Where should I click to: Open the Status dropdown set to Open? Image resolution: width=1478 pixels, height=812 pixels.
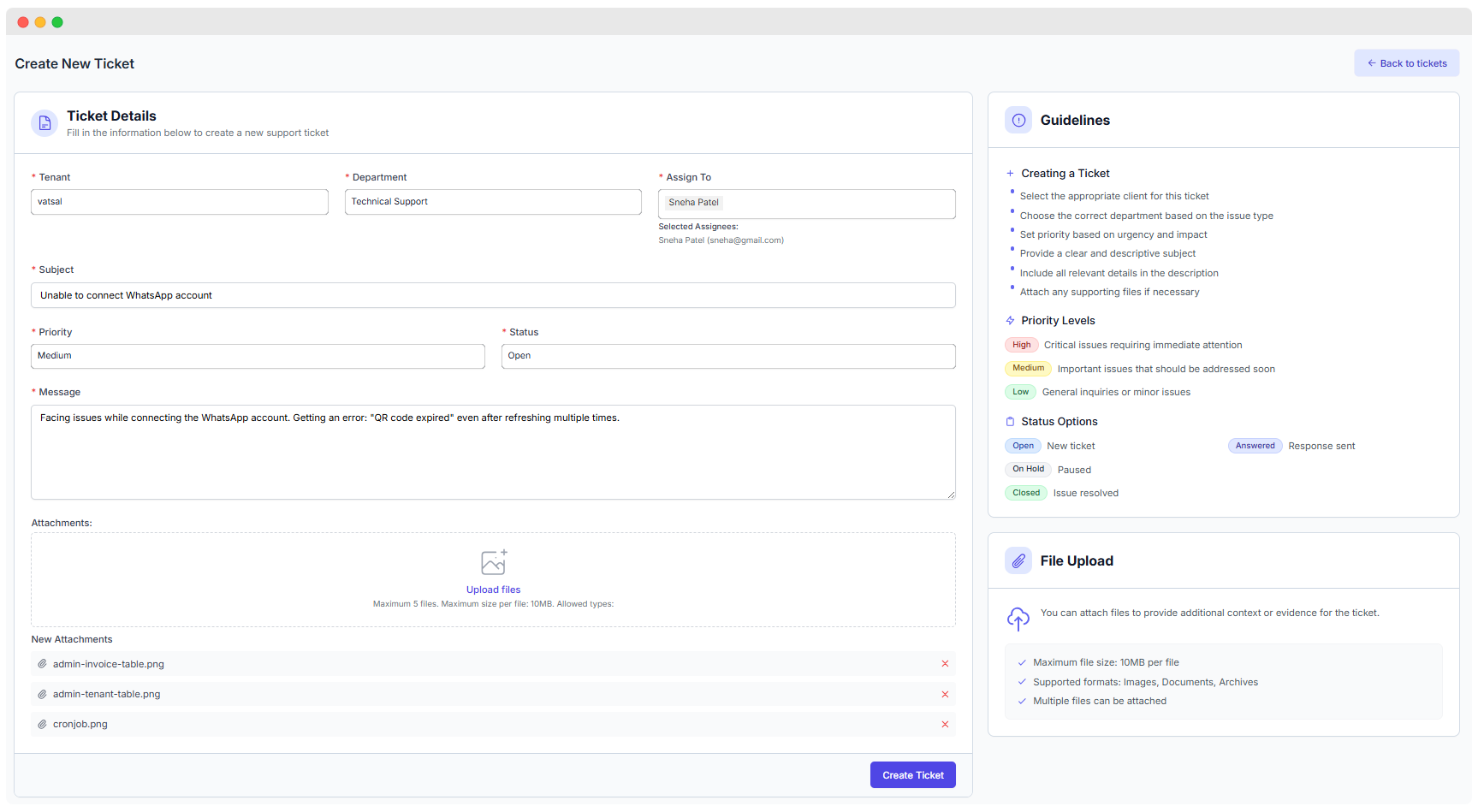(x=727, y=356)
